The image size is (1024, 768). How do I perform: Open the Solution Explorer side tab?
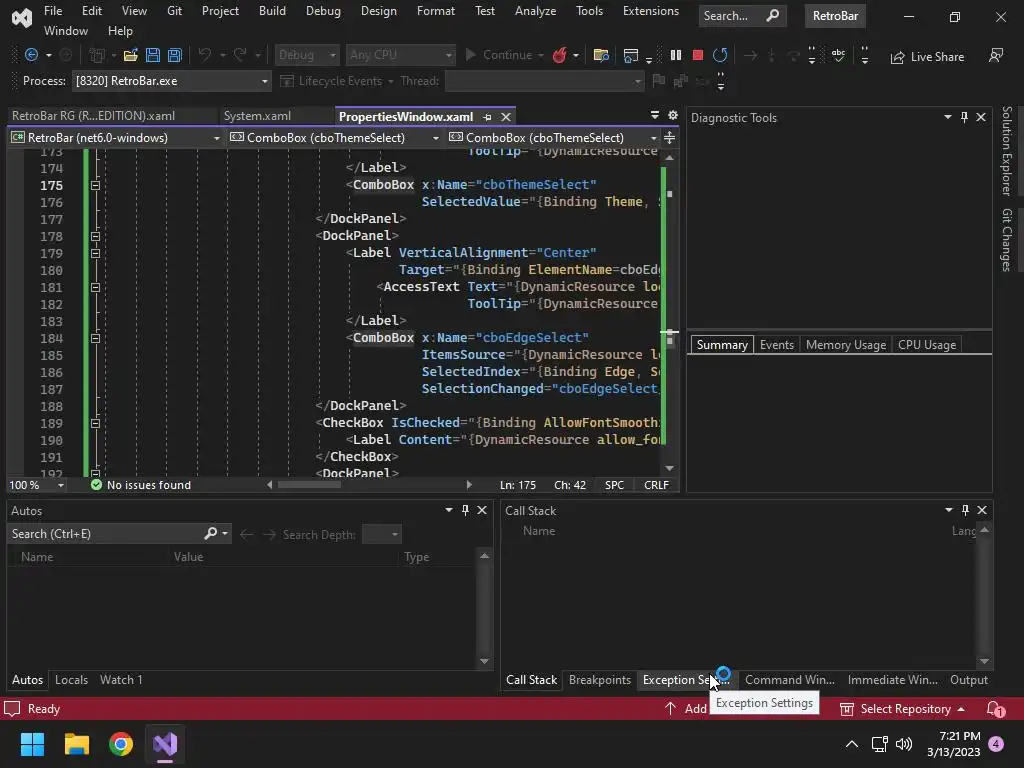click(1007, 152)
